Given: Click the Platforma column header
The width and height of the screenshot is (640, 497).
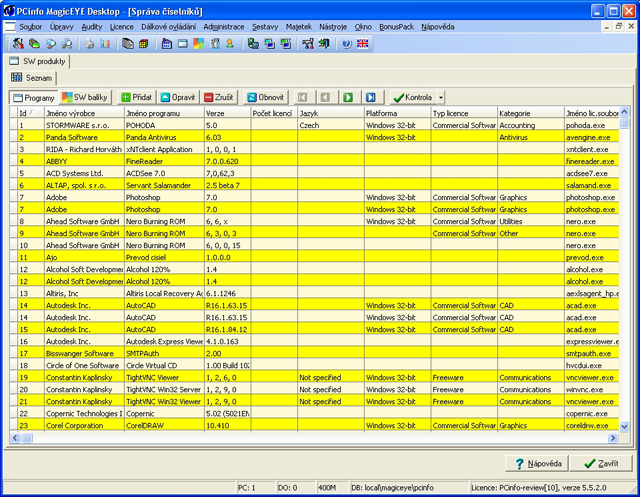Looking at the screenshot, I should tap(398, 113).
